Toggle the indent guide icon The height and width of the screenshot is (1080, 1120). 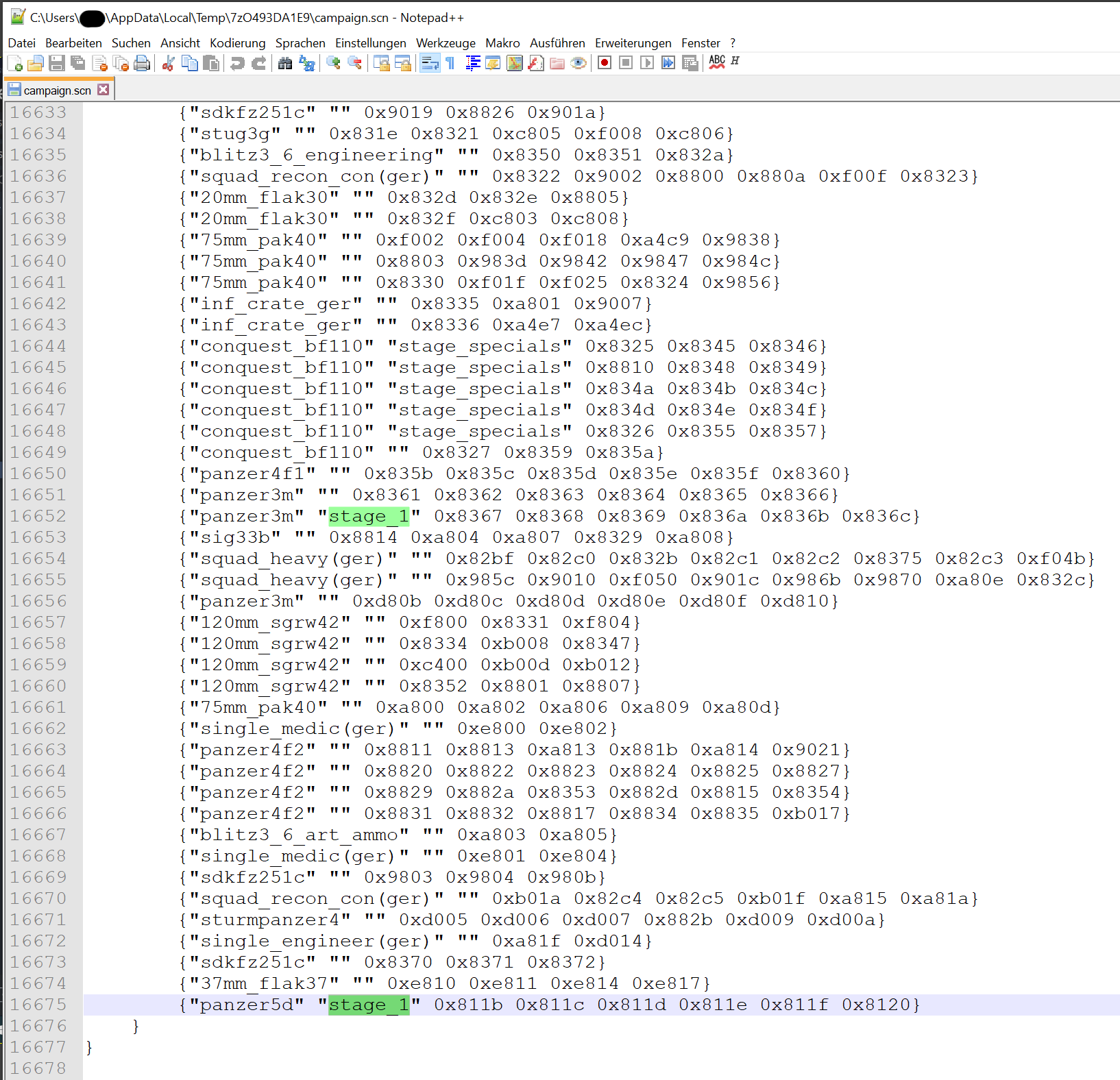472,64
